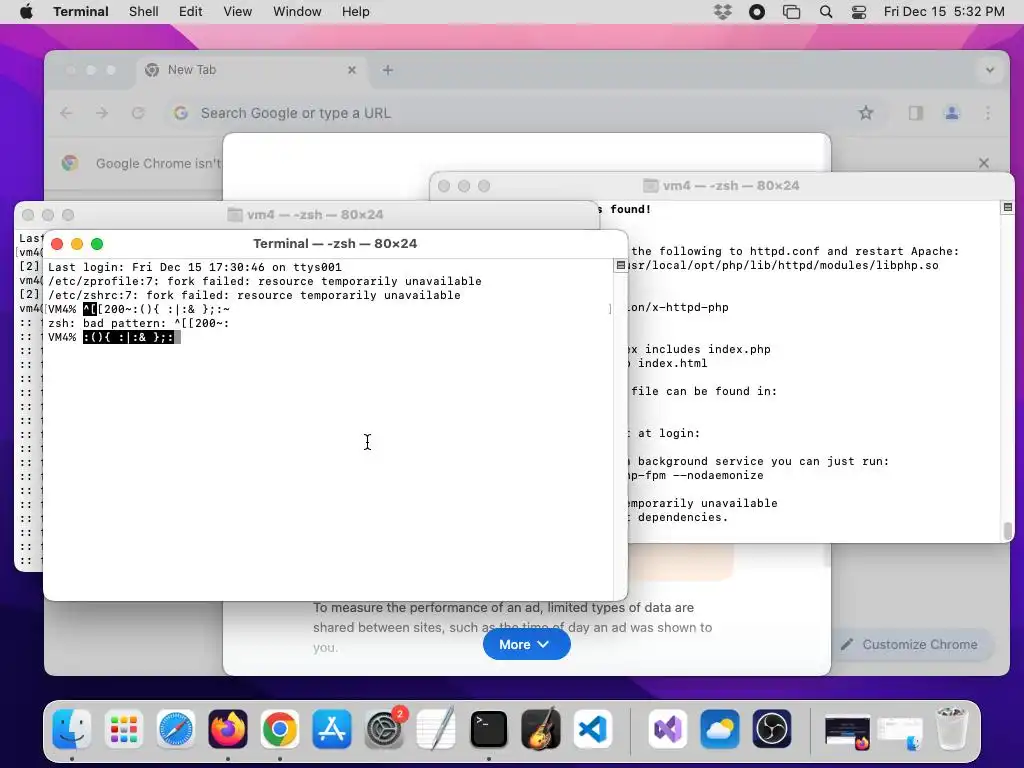Click the window manager icon in menu bar
Screen dimensions: 1024x768
coord(792,12)
